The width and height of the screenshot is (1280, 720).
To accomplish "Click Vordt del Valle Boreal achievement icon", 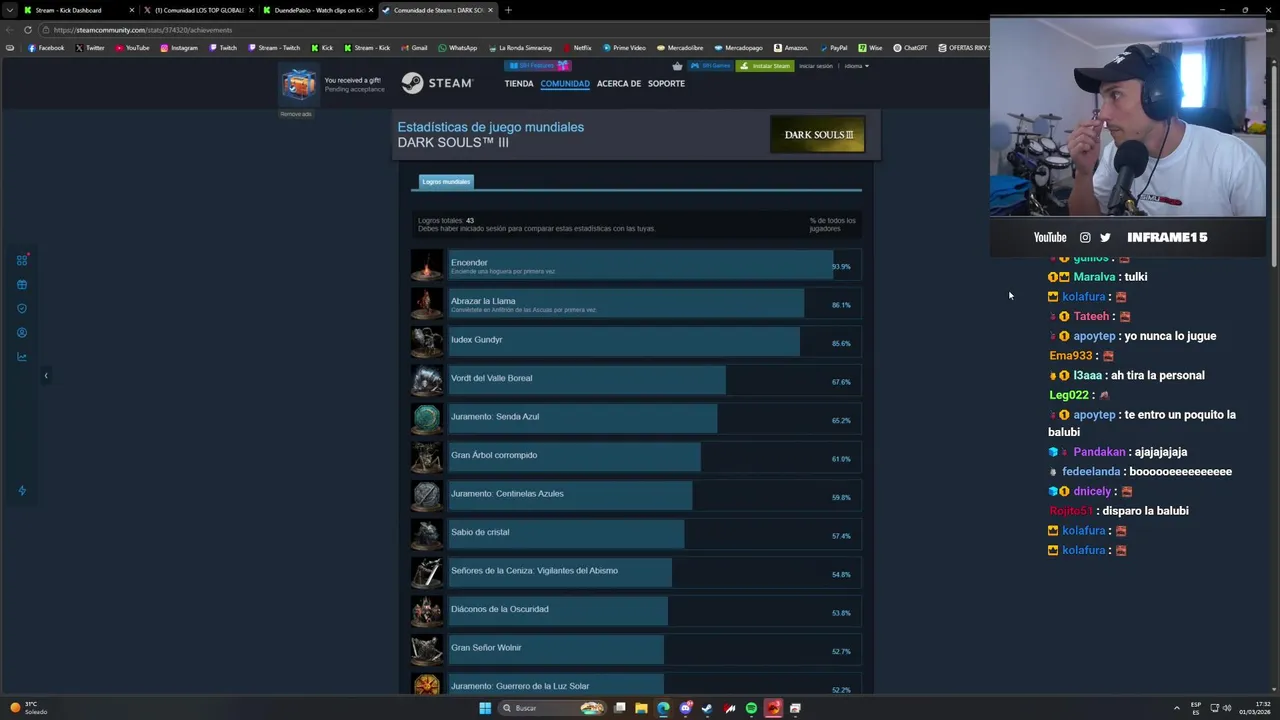I will [427, 382].
